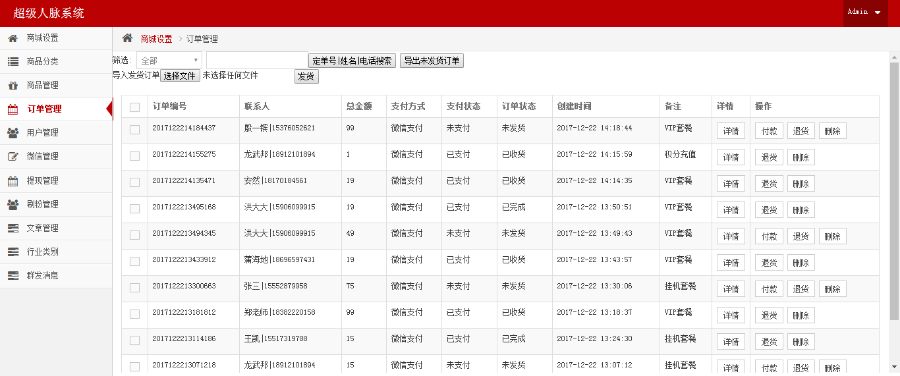
Task: Open the 文章管理 sidebar menu item
Action: (x=56, y=228)
